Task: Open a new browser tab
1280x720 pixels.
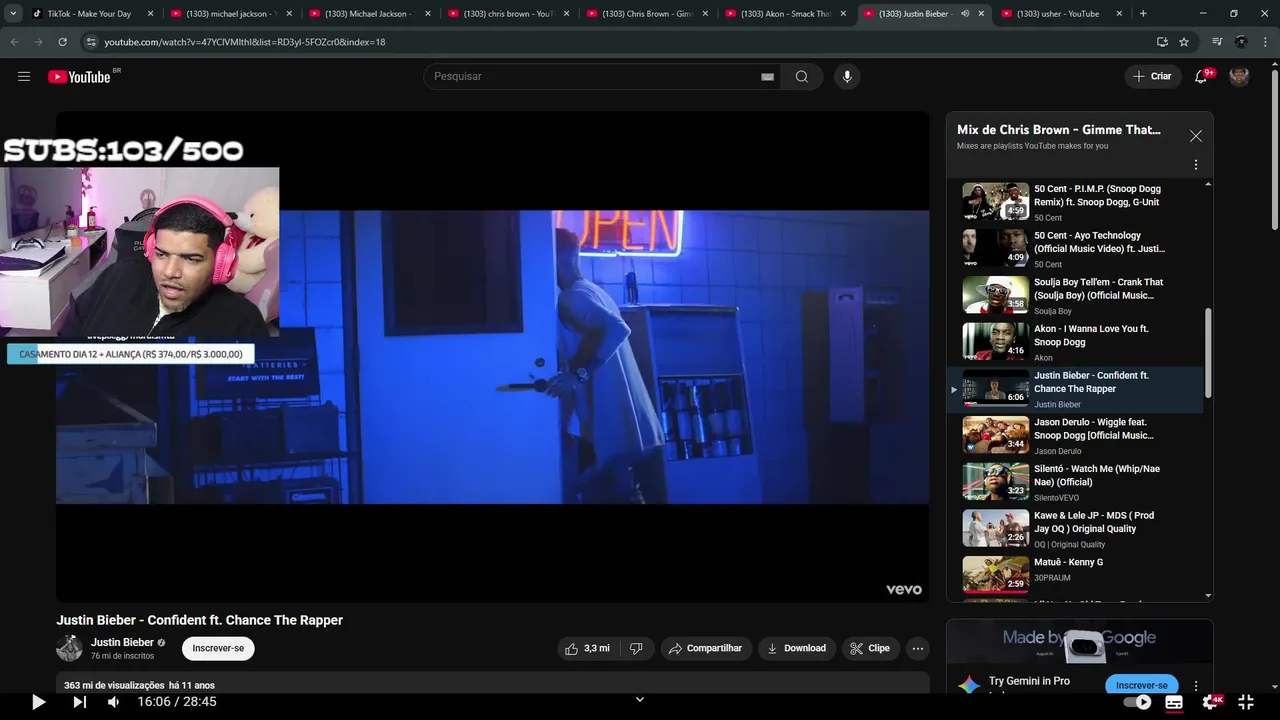Action: click(1143, 14)
